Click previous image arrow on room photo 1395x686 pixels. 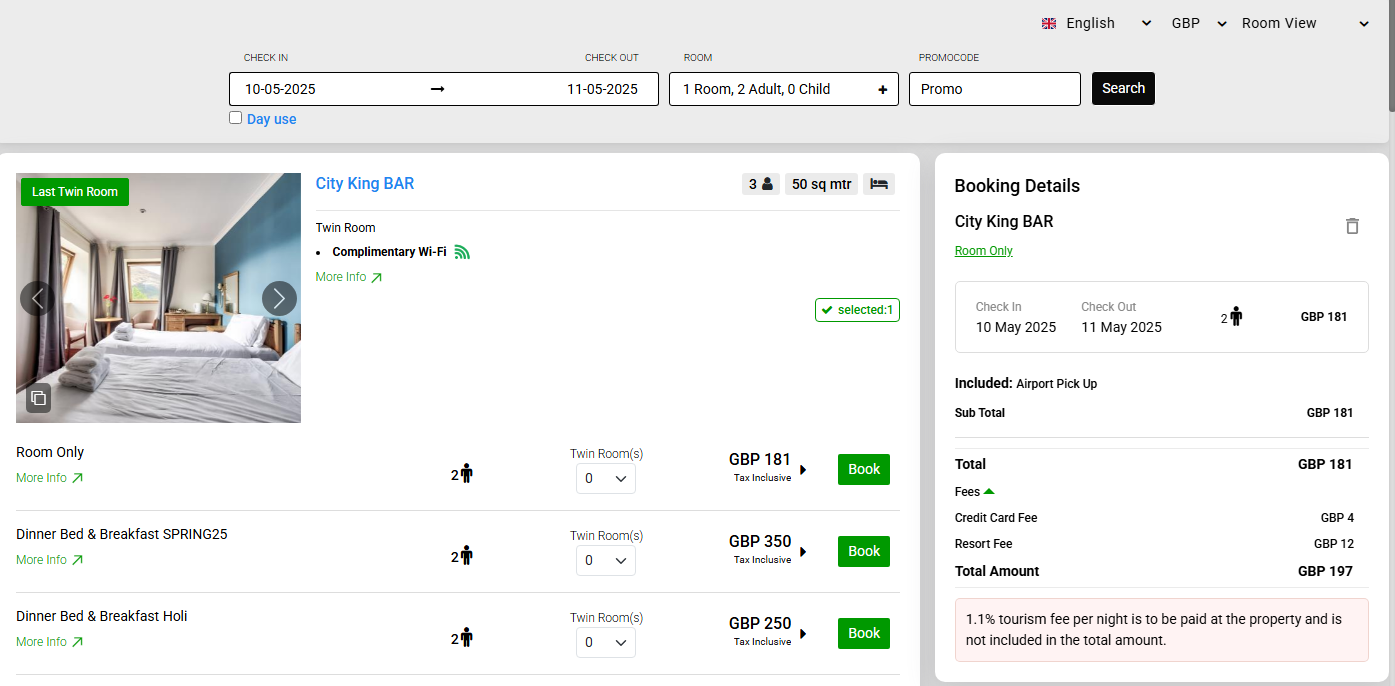pyautogui.click(x=37, y=298)
